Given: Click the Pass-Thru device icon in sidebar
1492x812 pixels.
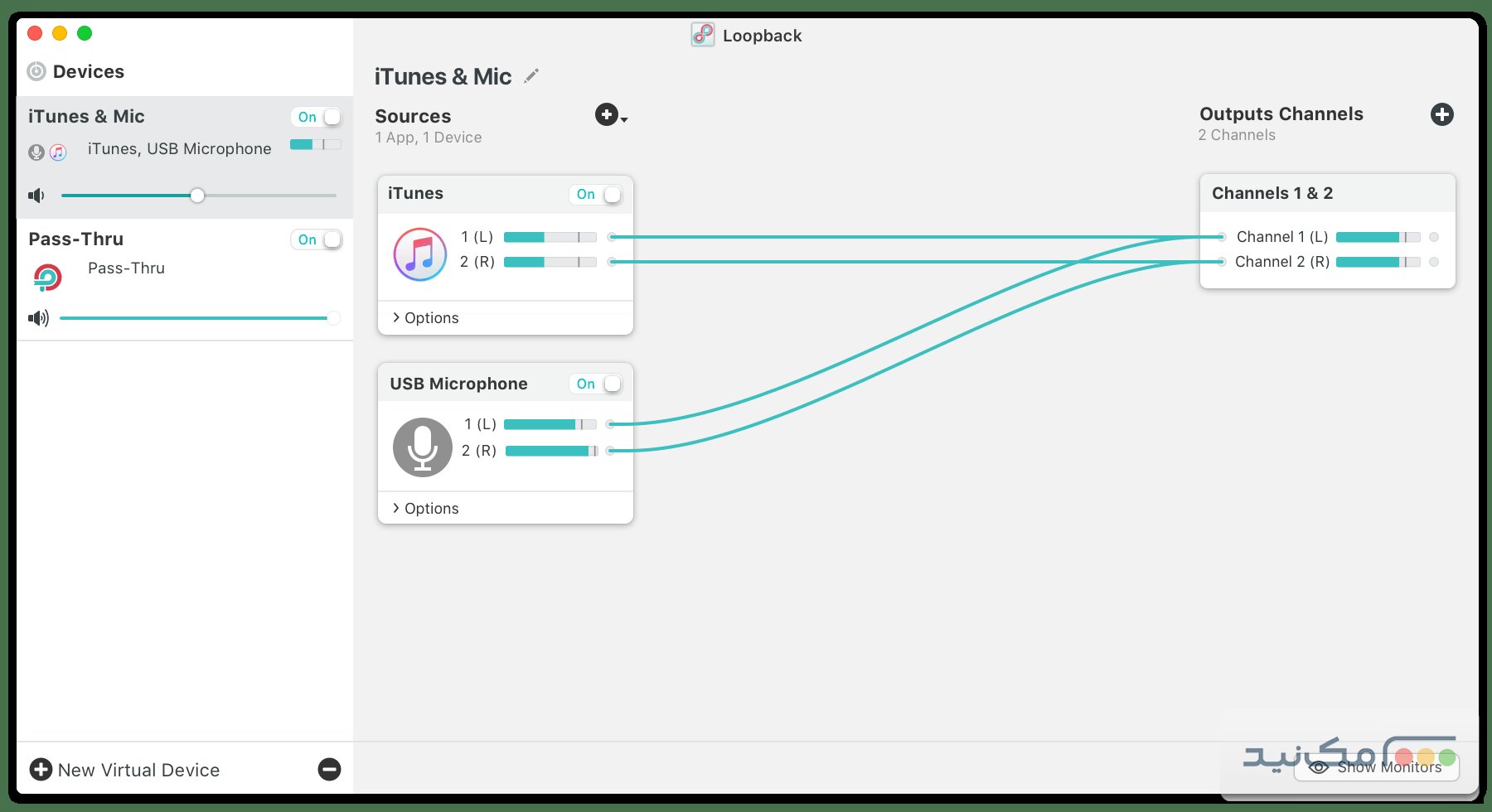Looking at the screenshot, I should click(48, 277).
